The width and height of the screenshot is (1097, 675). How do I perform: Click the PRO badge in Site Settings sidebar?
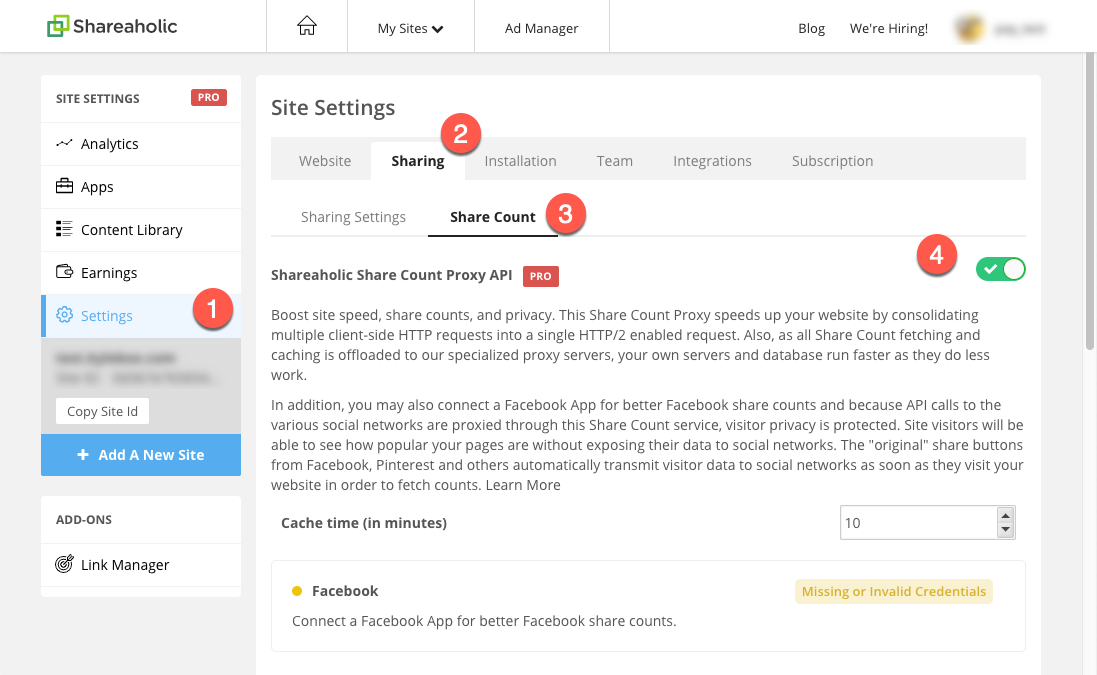click(x=208, y=97)
